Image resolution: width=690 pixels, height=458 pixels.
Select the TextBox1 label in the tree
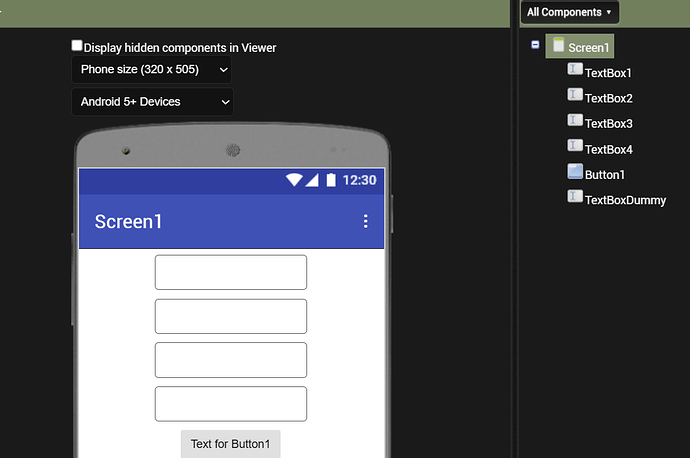[608, 73]
